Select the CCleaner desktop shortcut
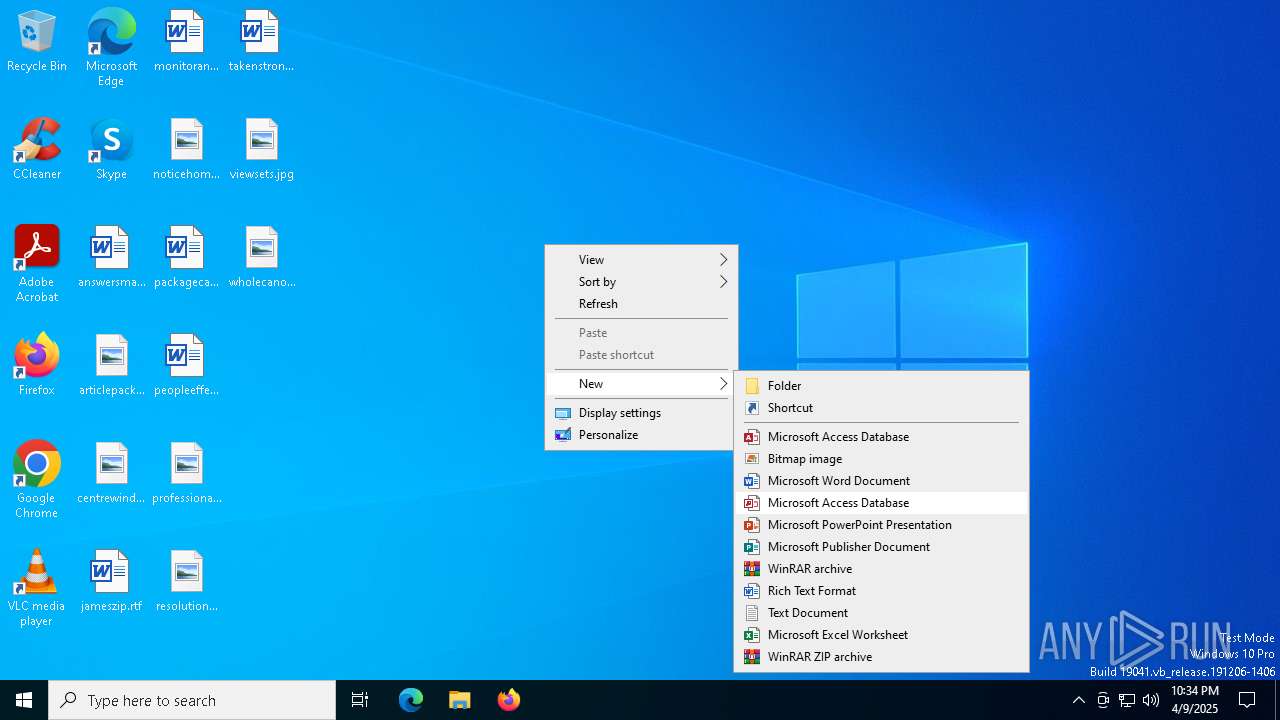The width and height of the screenshot is (1280, 720). 37,150
